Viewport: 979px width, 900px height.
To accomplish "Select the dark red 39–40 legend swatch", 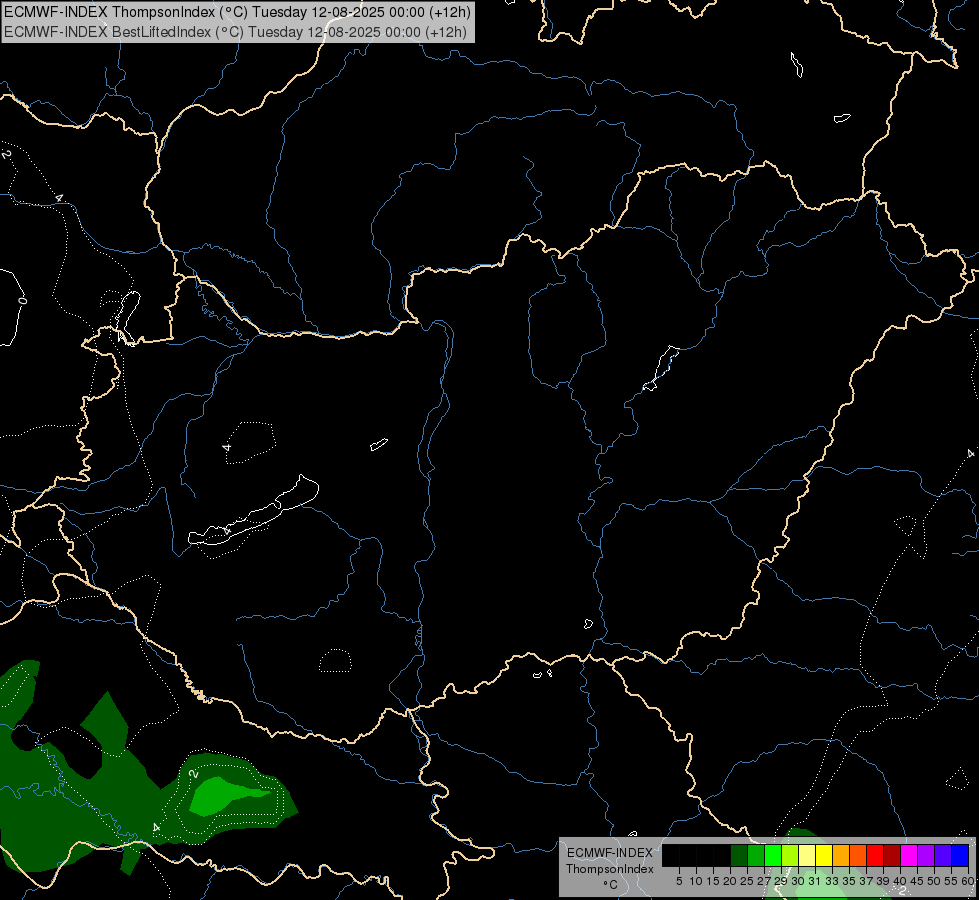I will (892, 855).
